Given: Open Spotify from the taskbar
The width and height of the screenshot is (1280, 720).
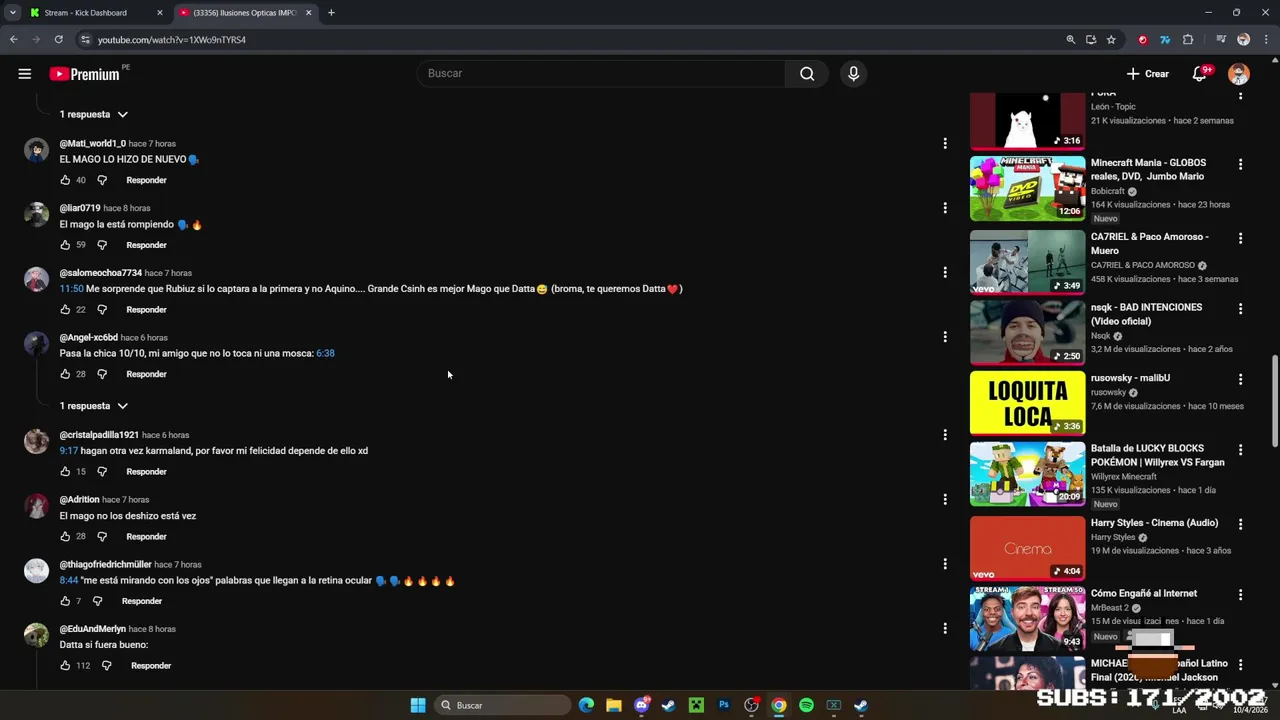Looking at the screenshot, I should point(806,705).
